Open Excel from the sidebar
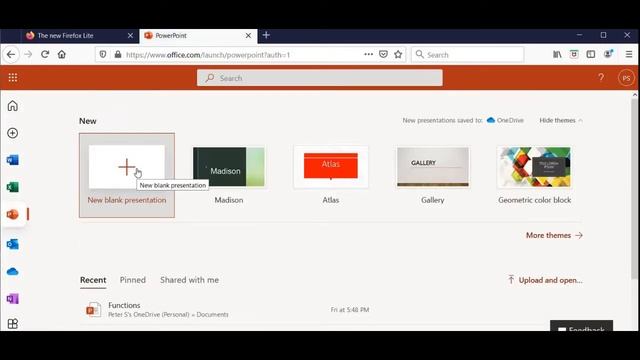The width and height of the screenshot is (640, 360). click(13, 187)
